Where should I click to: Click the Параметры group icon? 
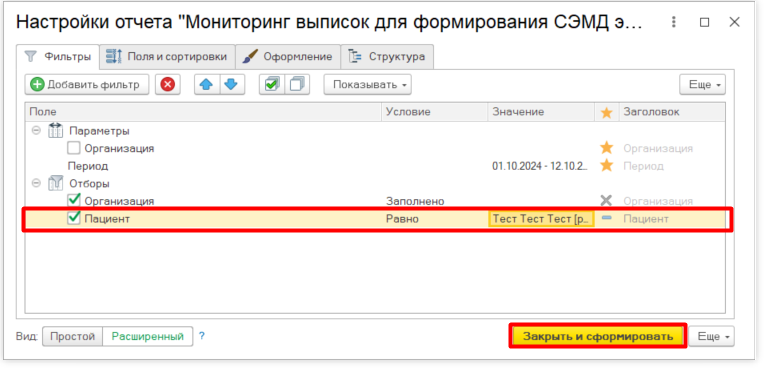[x=55, y=131]
